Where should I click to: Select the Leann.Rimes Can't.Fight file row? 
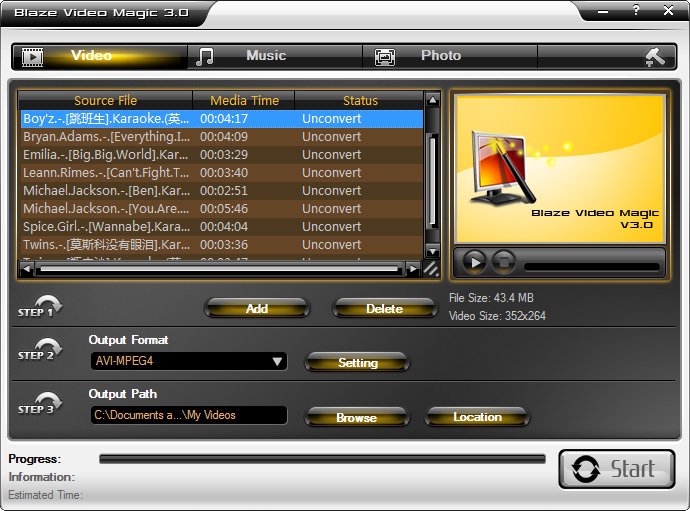point(222,173)
